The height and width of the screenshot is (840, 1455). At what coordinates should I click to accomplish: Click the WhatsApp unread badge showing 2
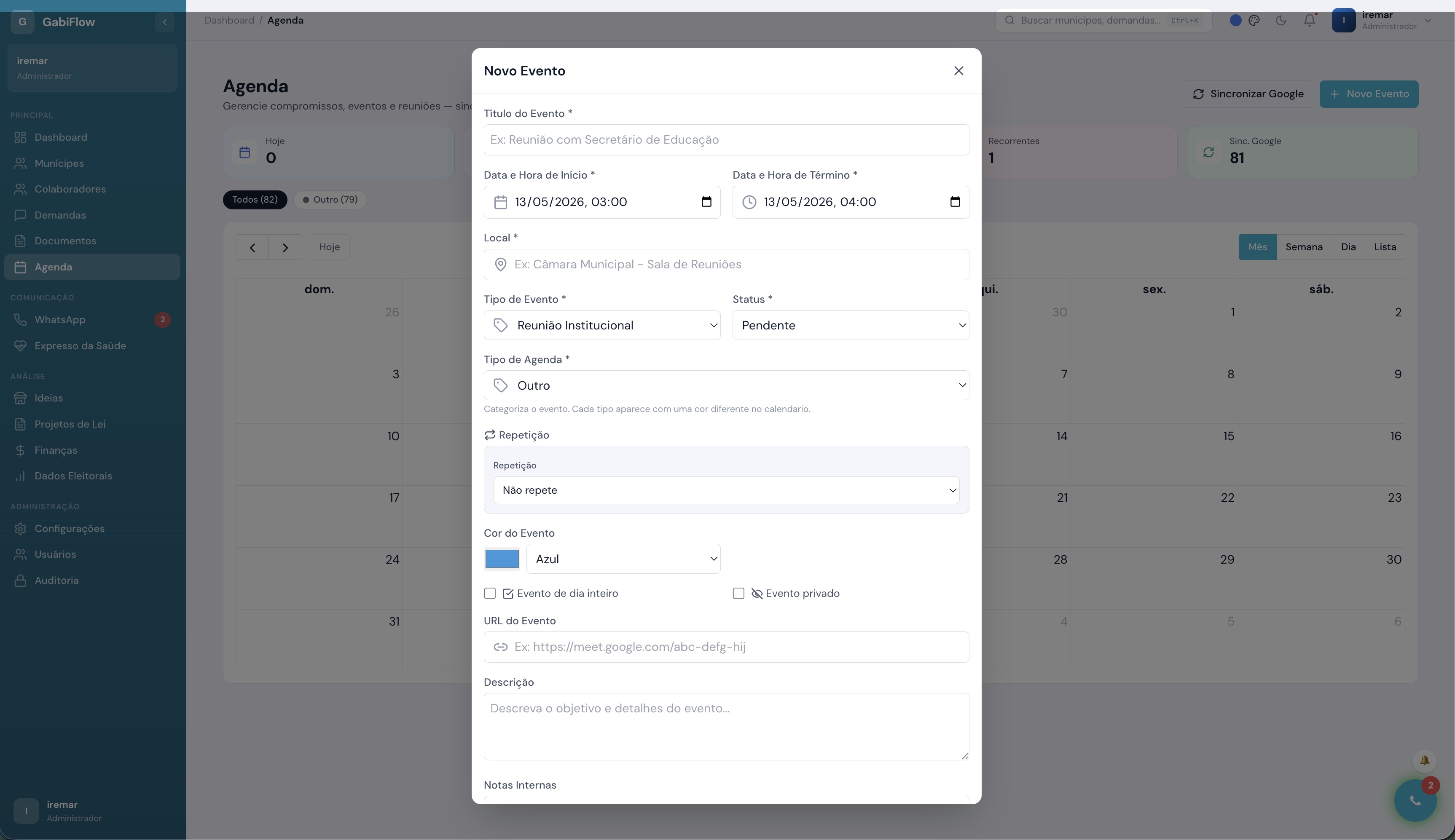pos(163,320)
